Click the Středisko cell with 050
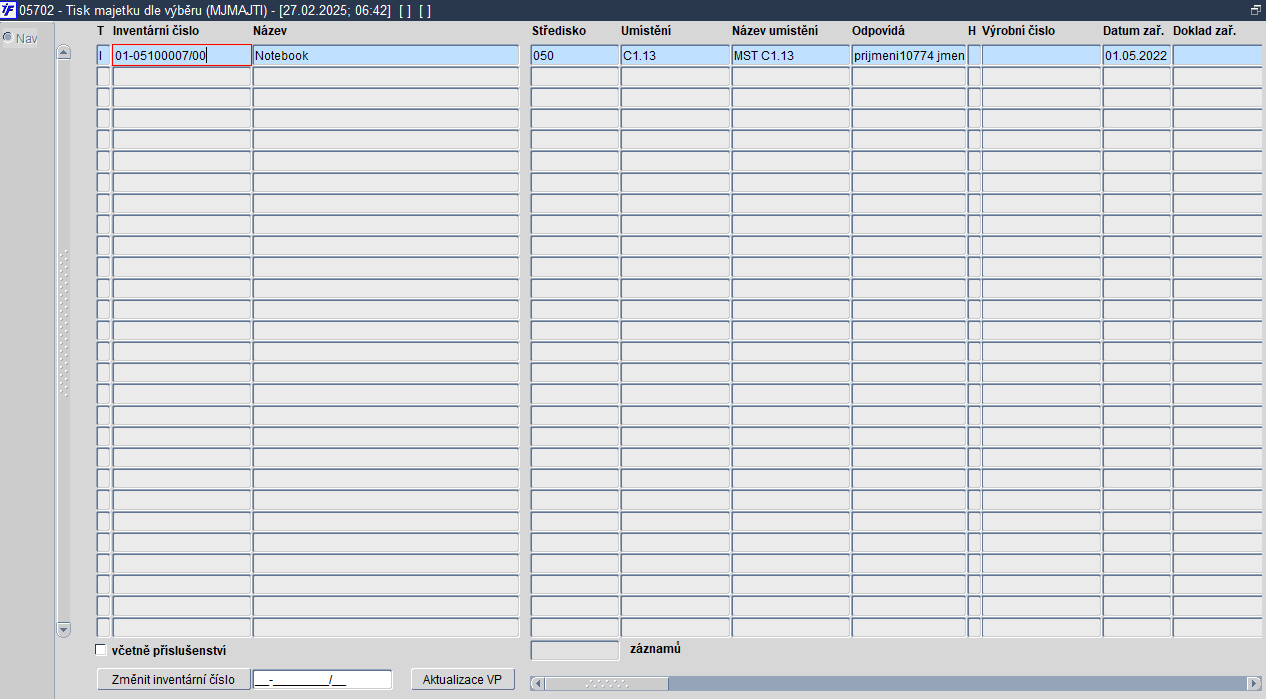1266x699 pixels. tap(575, 56)
